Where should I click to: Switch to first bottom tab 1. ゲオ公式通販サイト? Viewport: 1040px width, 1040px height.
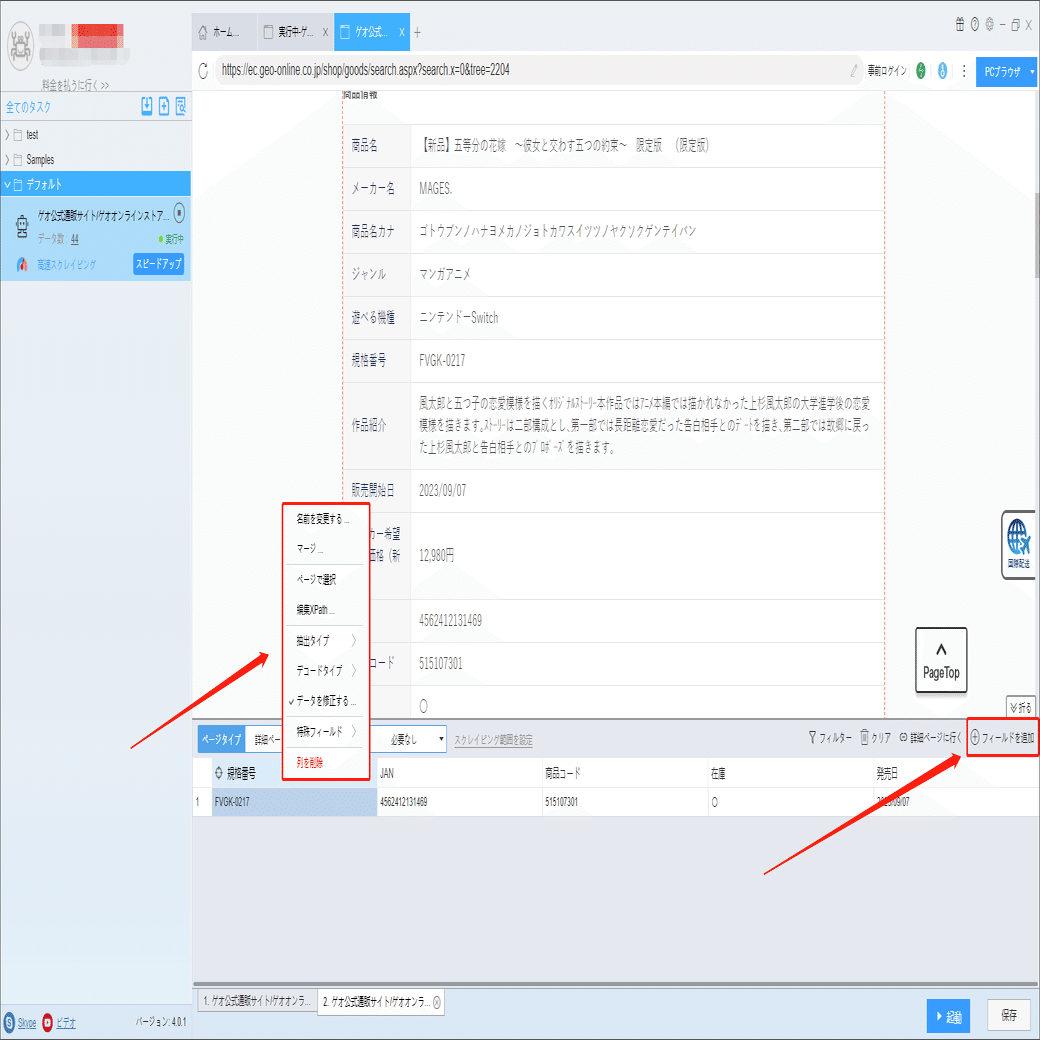tap(257, 1001)
